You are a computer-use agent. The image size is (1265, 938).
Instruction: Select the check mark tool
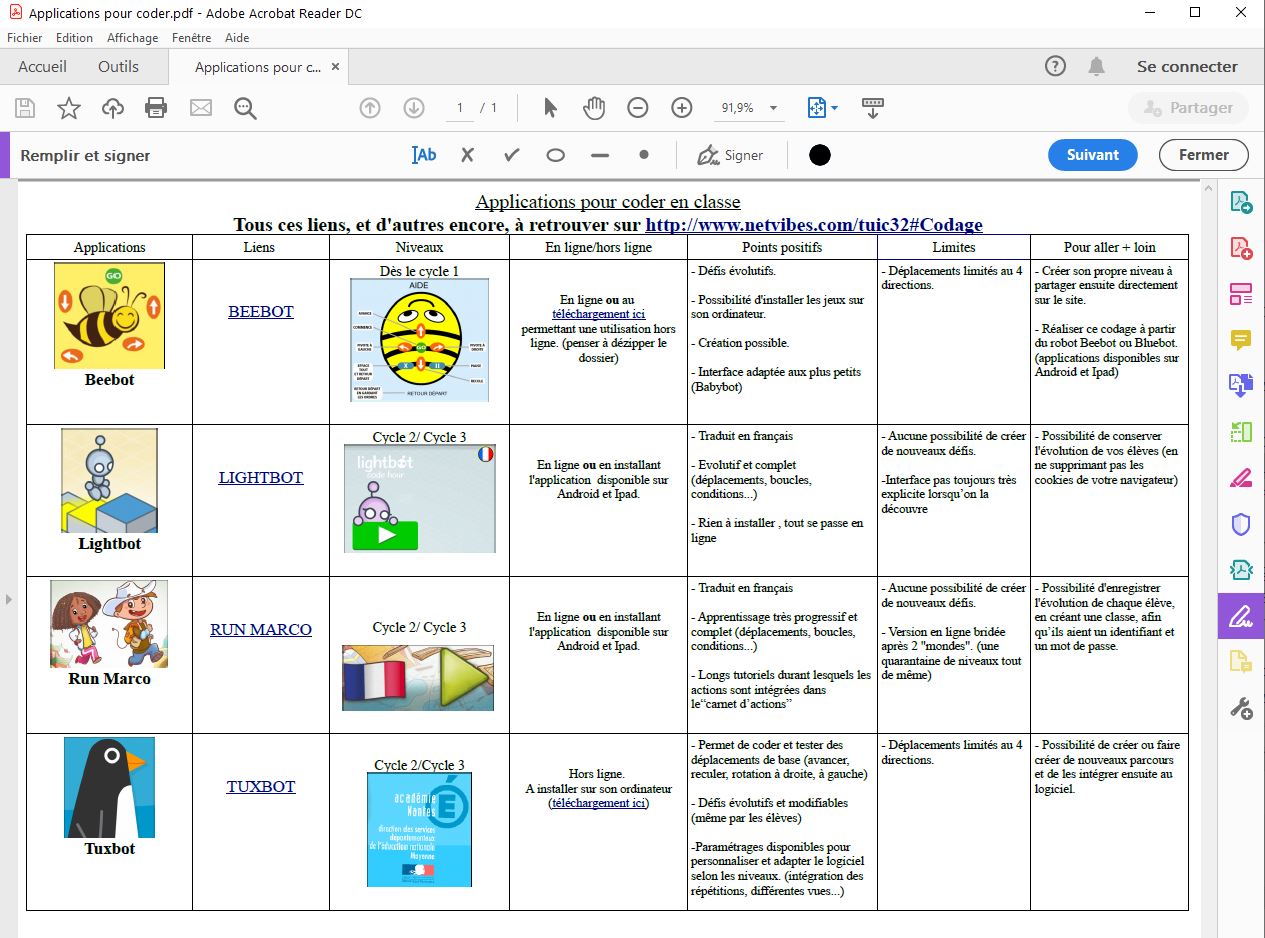point(512,155)
